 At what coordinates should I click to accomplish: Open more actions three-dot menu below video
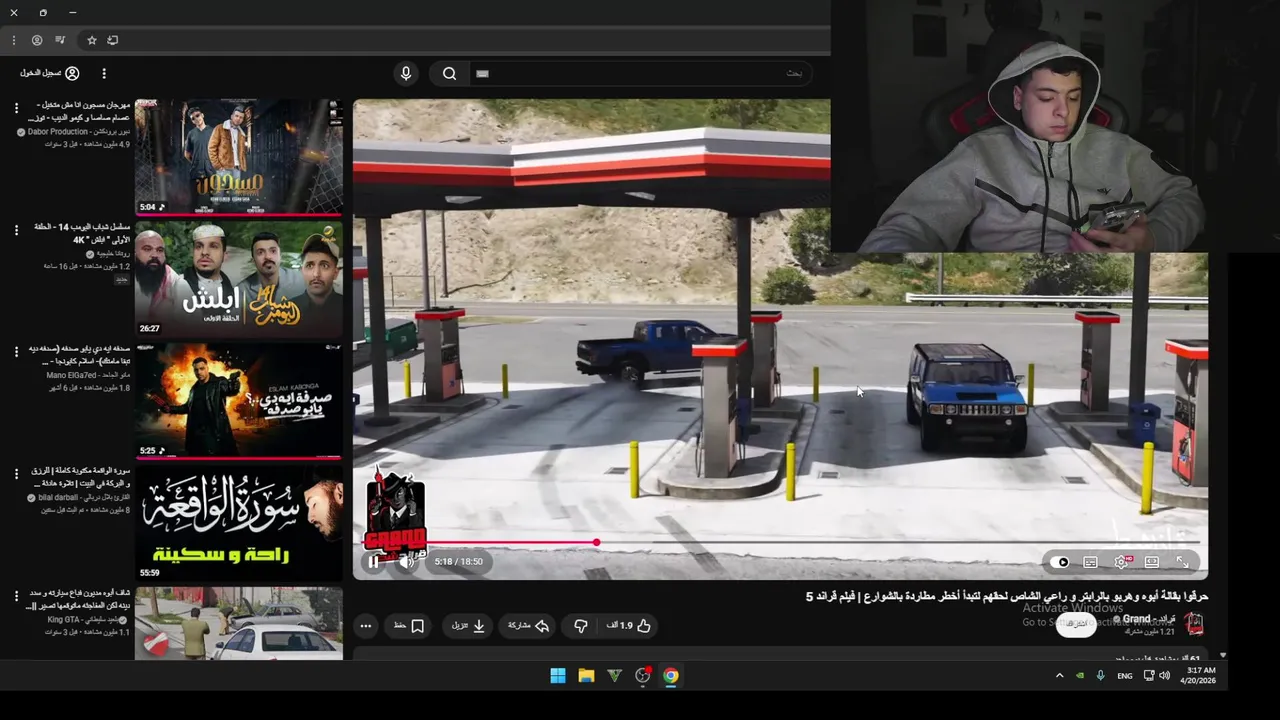tap(366, 626)
